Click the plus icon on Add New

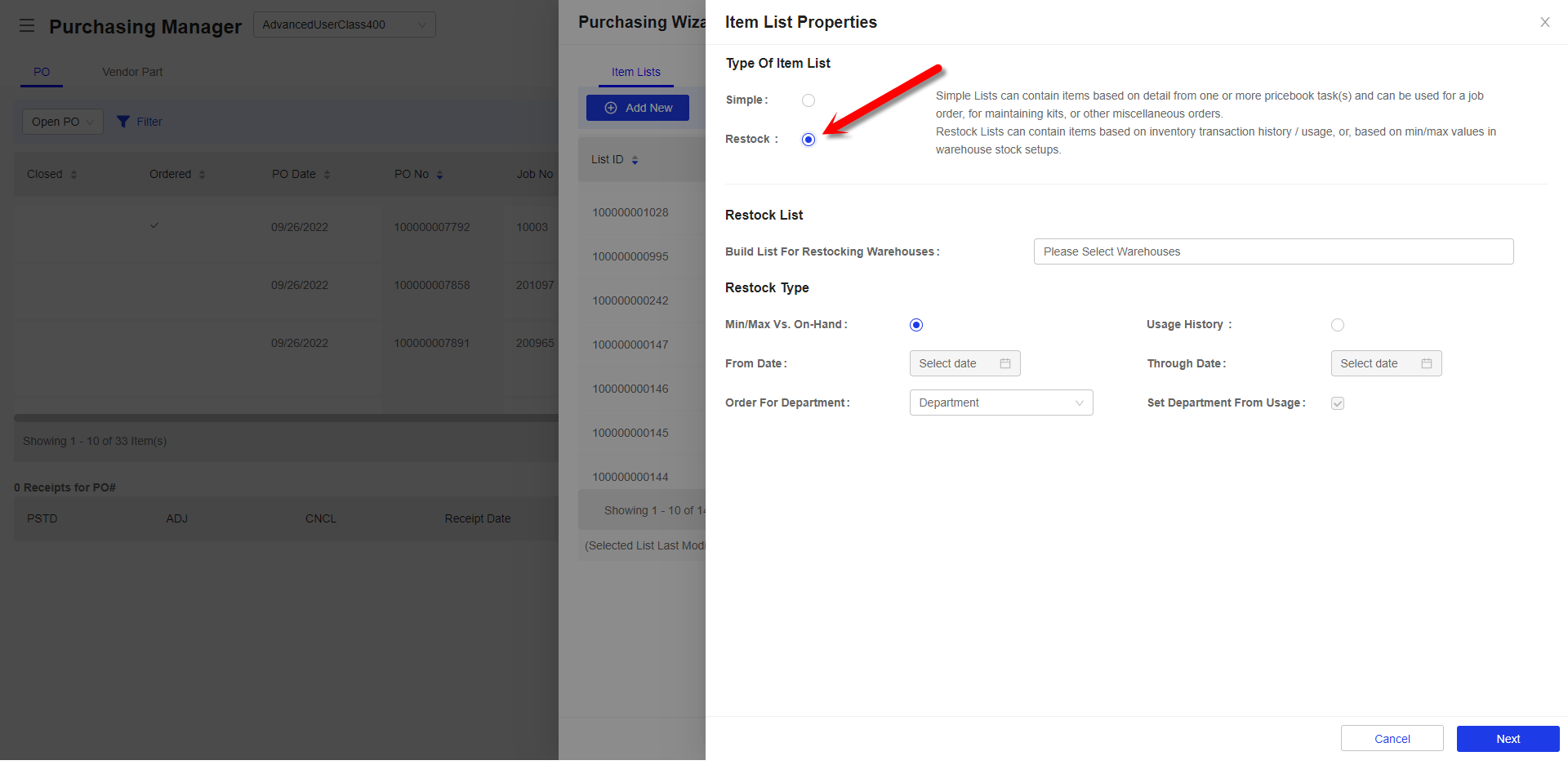point(611,107)
